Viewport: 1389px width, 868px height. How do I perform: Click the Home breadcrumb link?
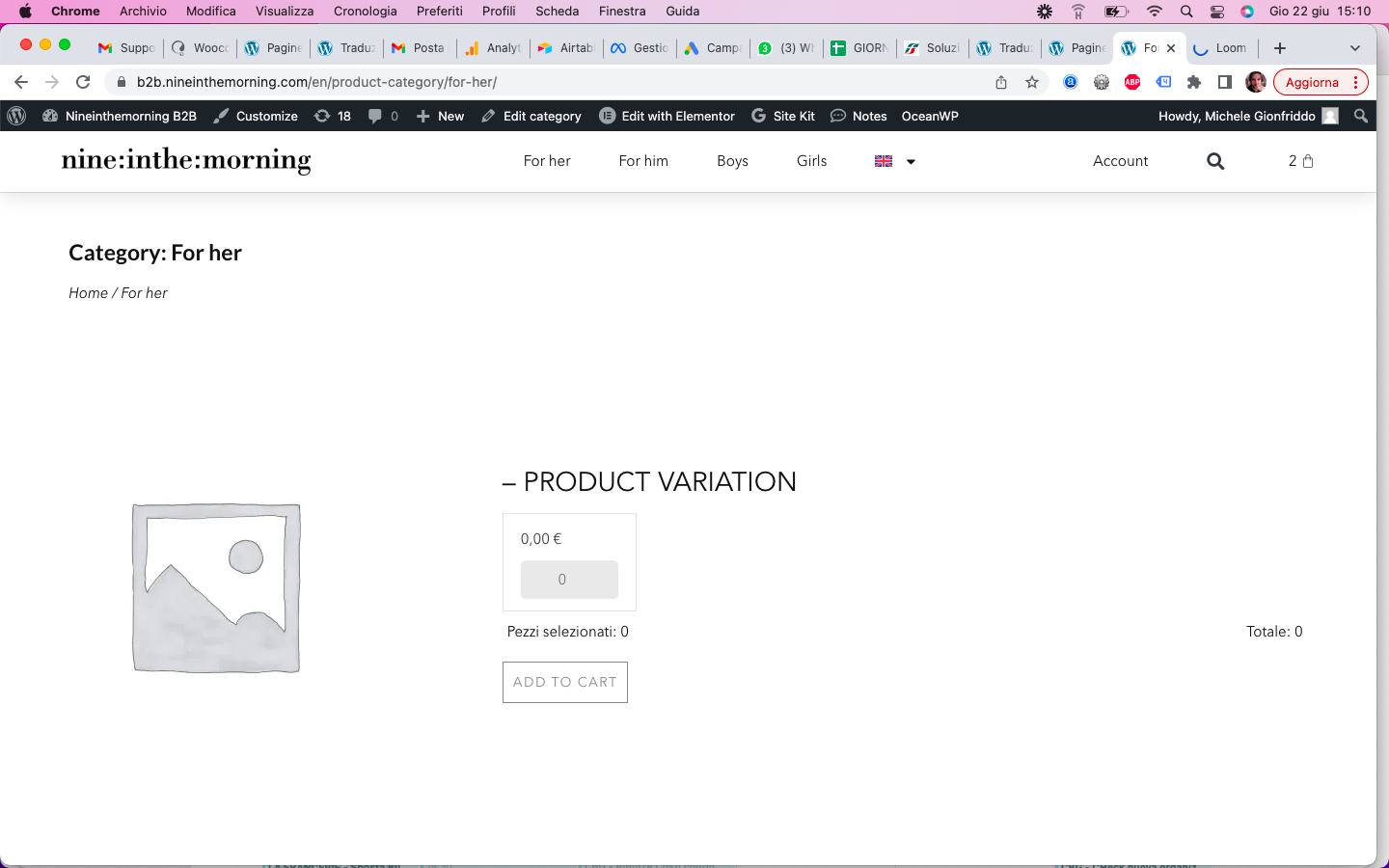point(88,293)
